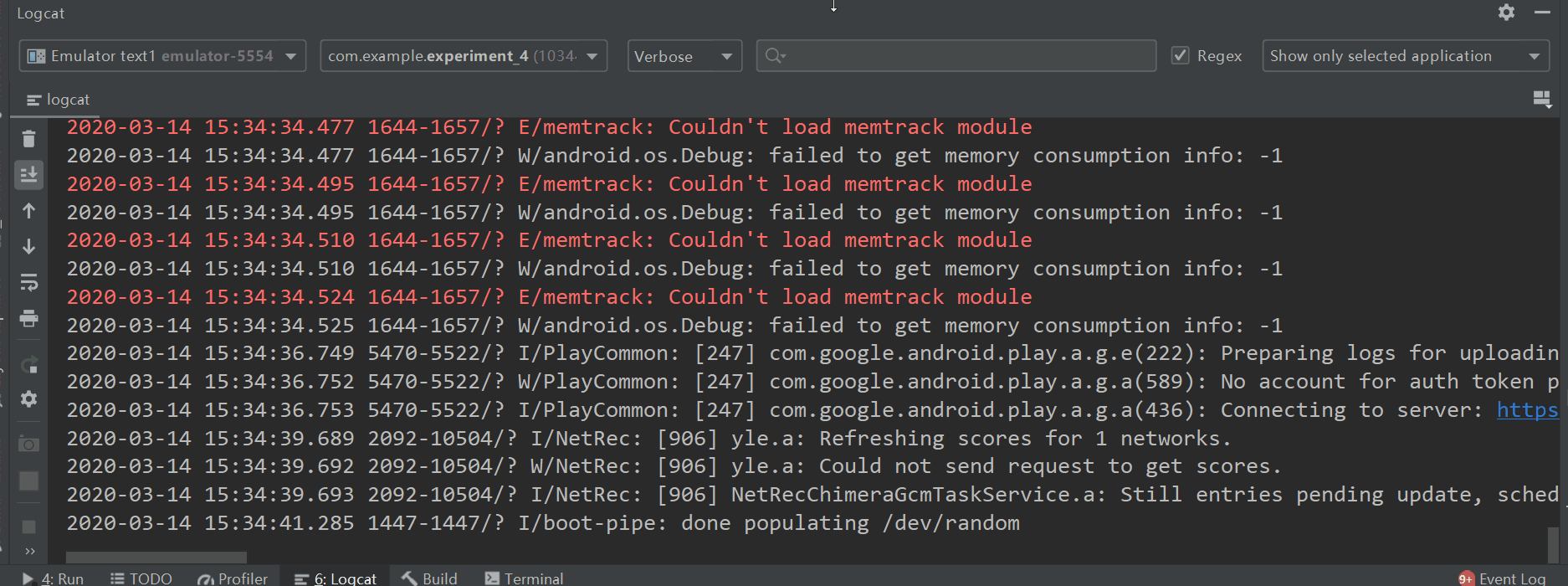
Task: Select log line 'done populating /dev/random'
Action: pyautogui.click(x=543, y=523)
